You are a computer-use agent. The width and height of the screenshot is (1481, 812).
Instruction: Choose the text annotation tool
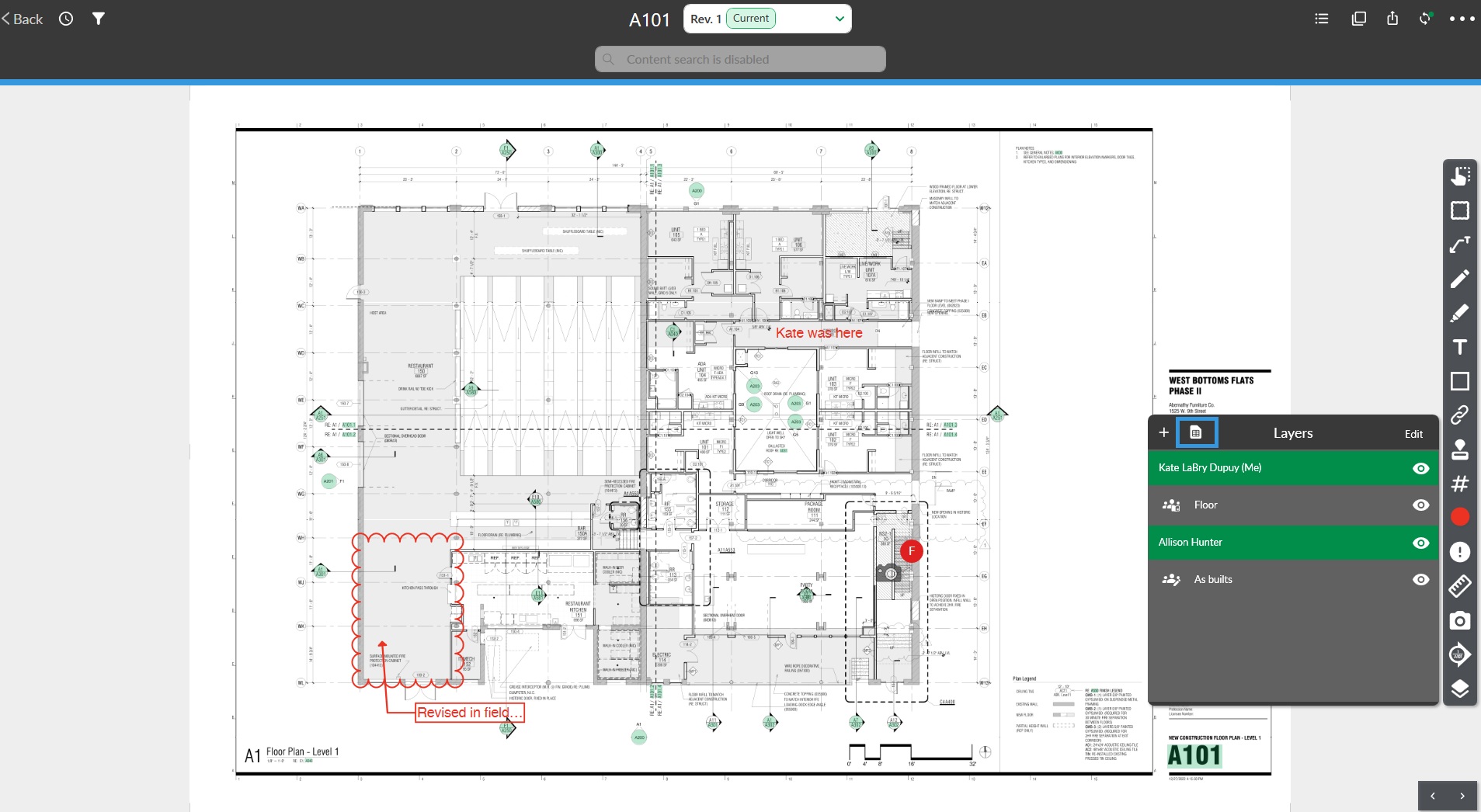[1459, 347]
